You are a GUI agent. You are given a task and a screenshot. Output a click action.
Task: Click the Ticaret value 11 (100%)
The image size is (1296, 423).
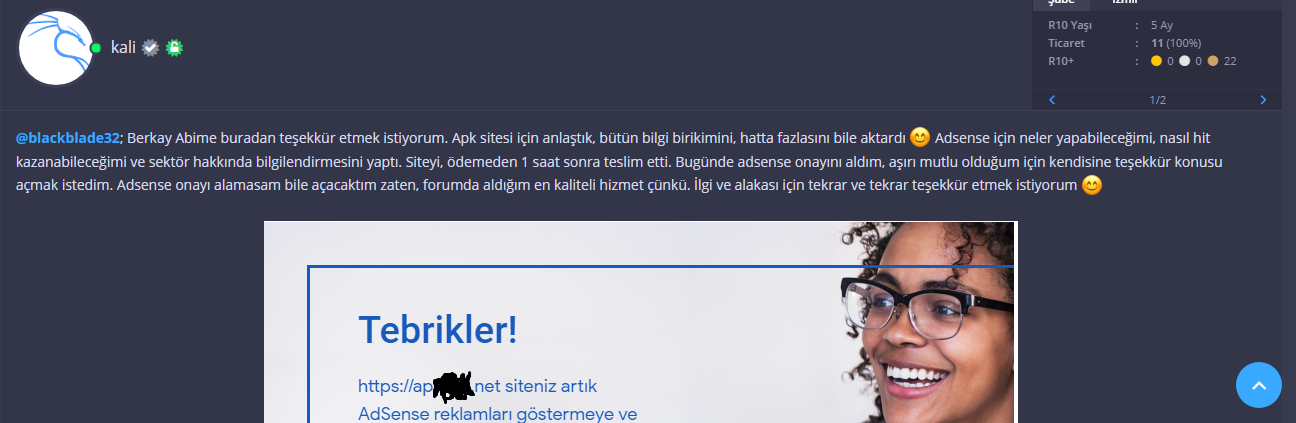tap(1176, 43)
